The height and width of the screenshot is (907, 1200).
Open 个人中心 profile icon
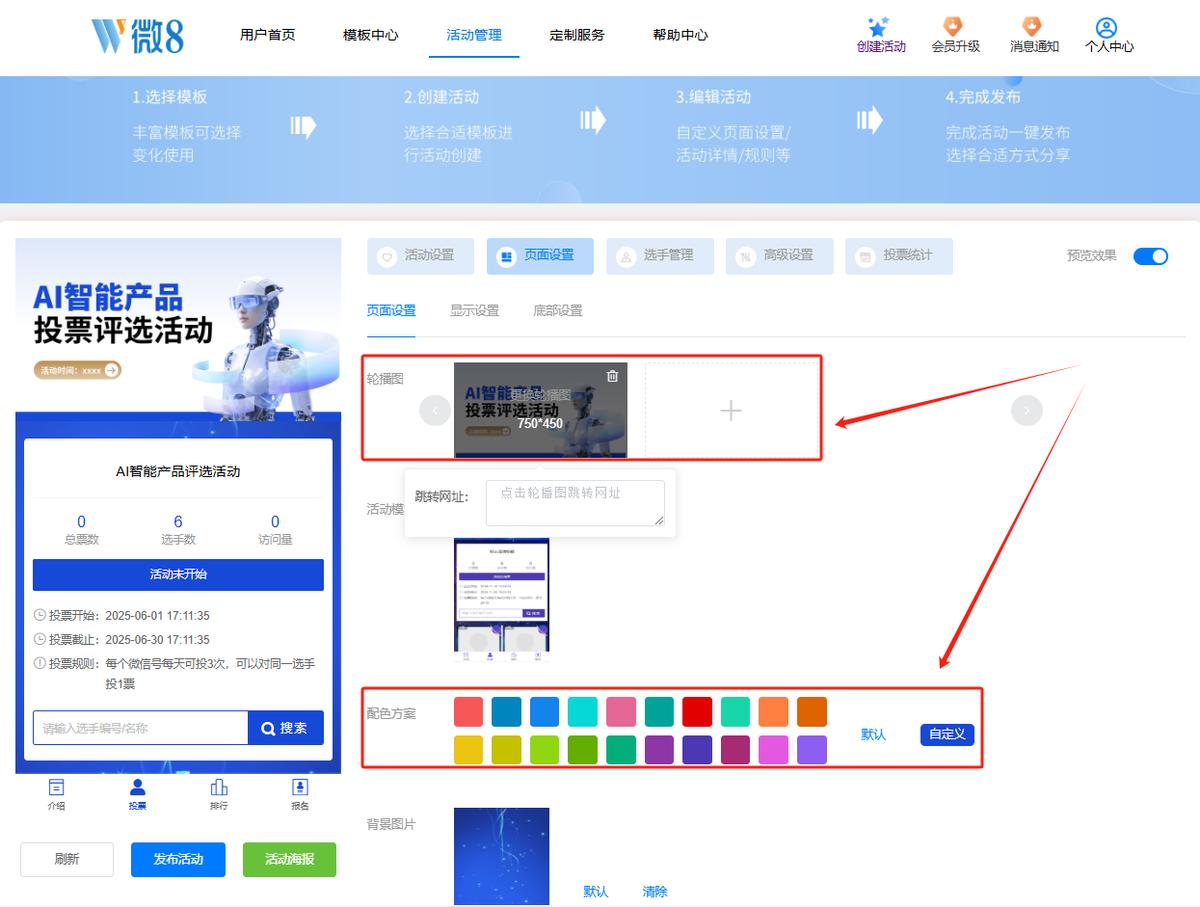pos(1106,27)
